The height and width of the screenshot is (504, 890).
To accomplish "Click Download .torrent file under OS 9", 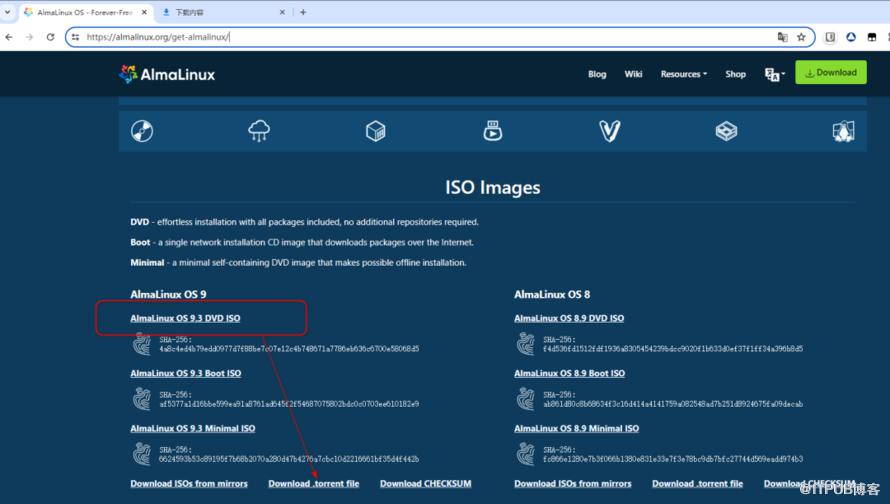I will [313, 484].
